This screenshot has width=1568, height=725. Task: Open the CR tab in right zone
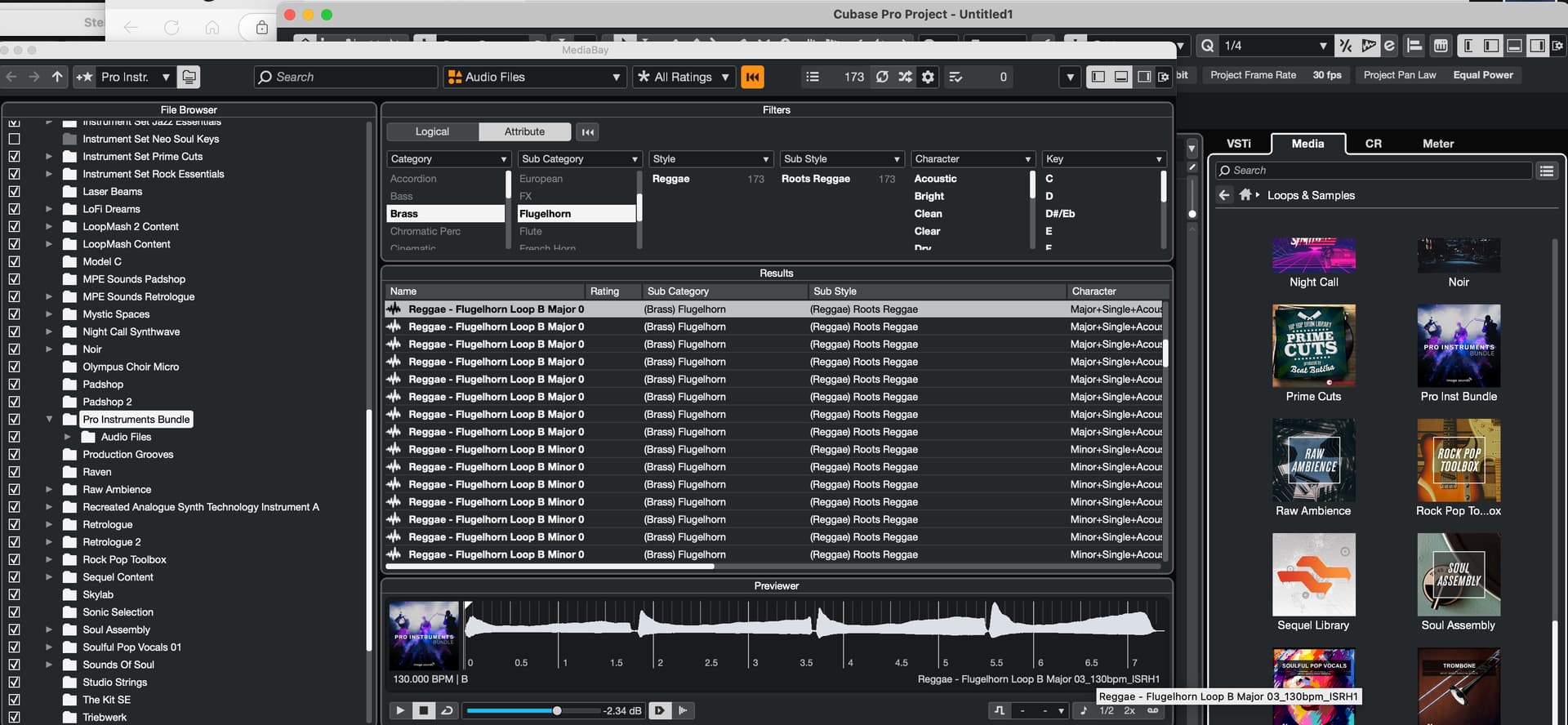click(x=1374, y=144)
